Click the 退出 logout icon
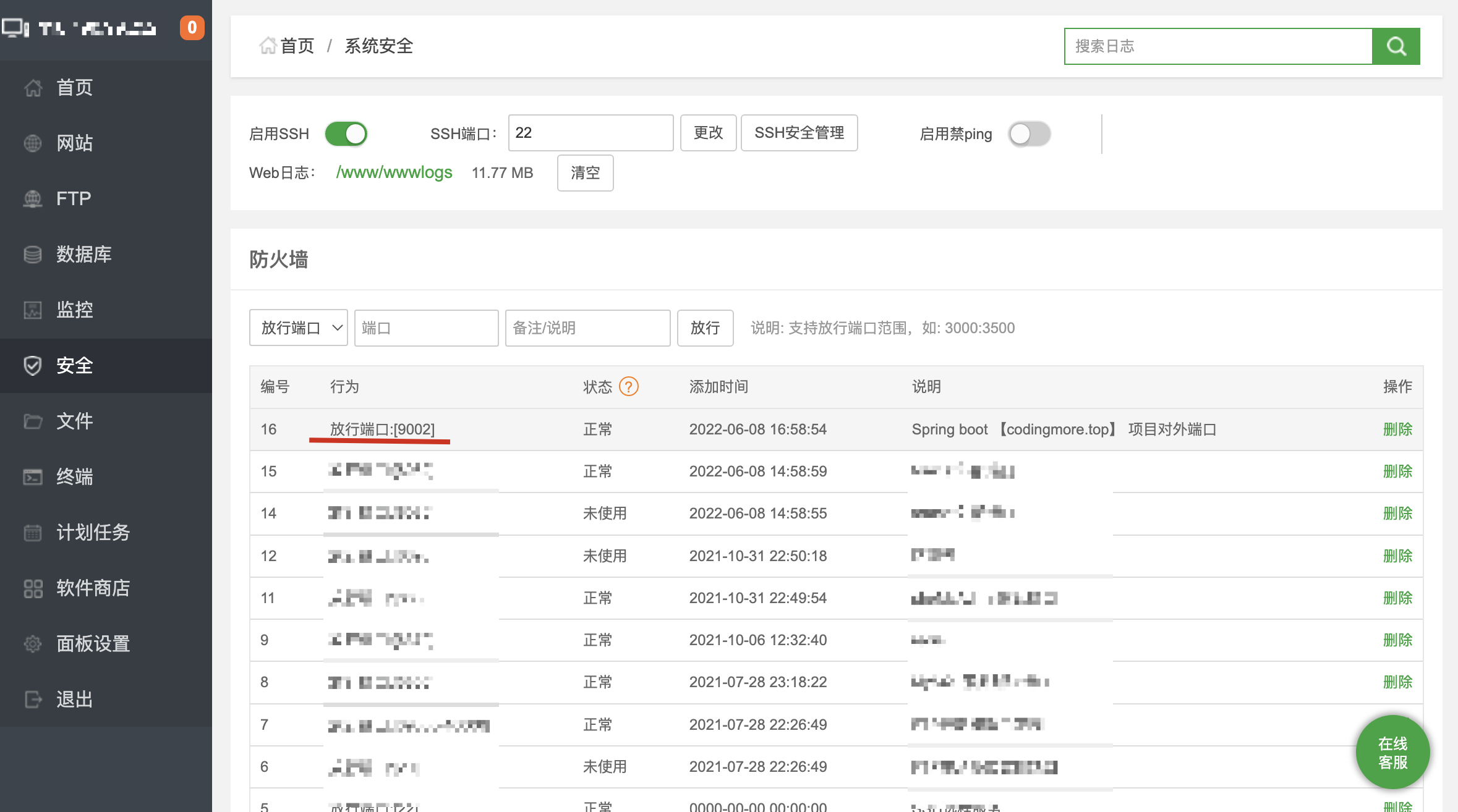Screen dimensions: 1458x812 click(x=33, y=700)
